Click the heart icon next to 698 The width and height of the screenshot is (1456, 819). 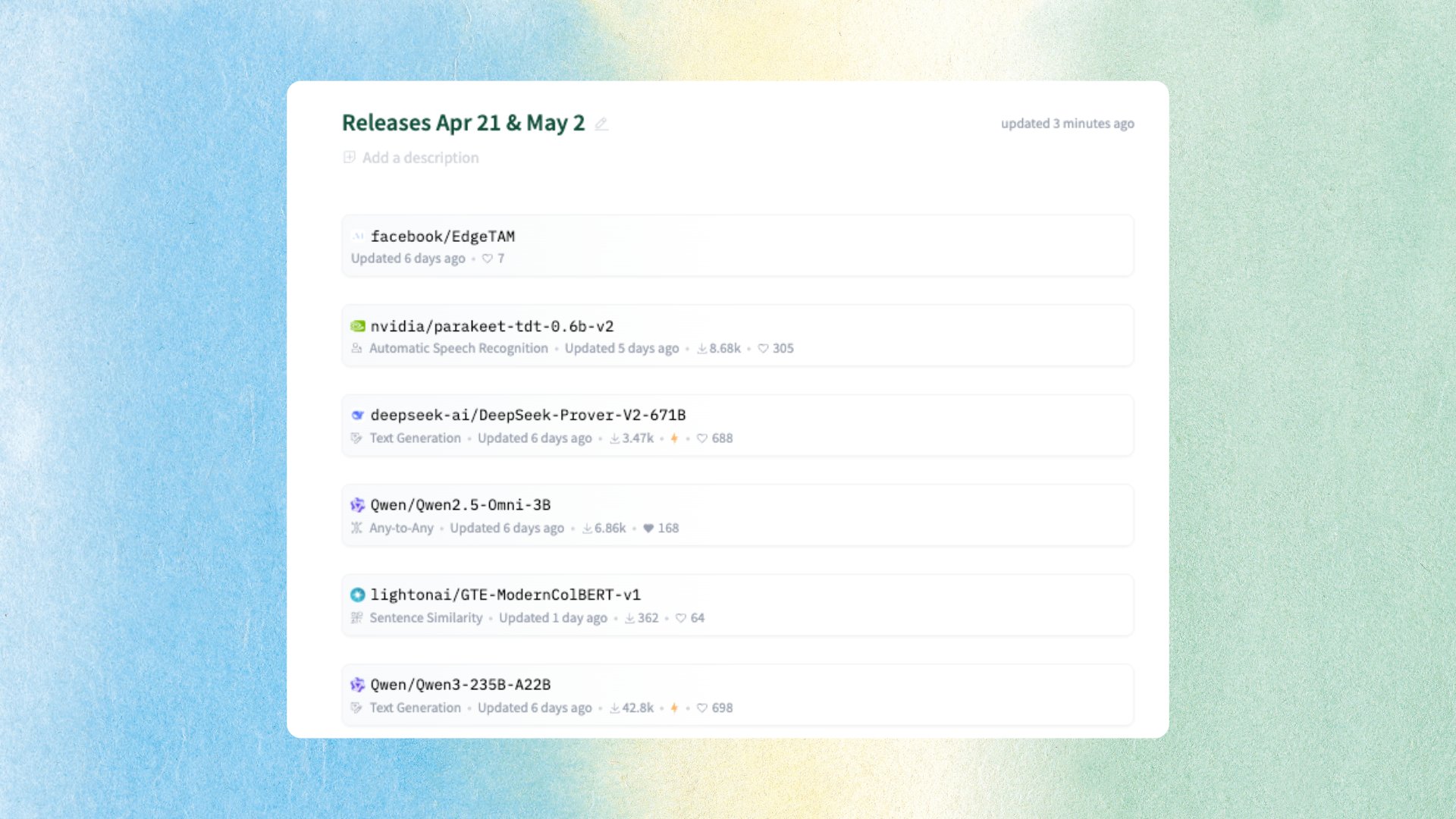pos(702,708)
